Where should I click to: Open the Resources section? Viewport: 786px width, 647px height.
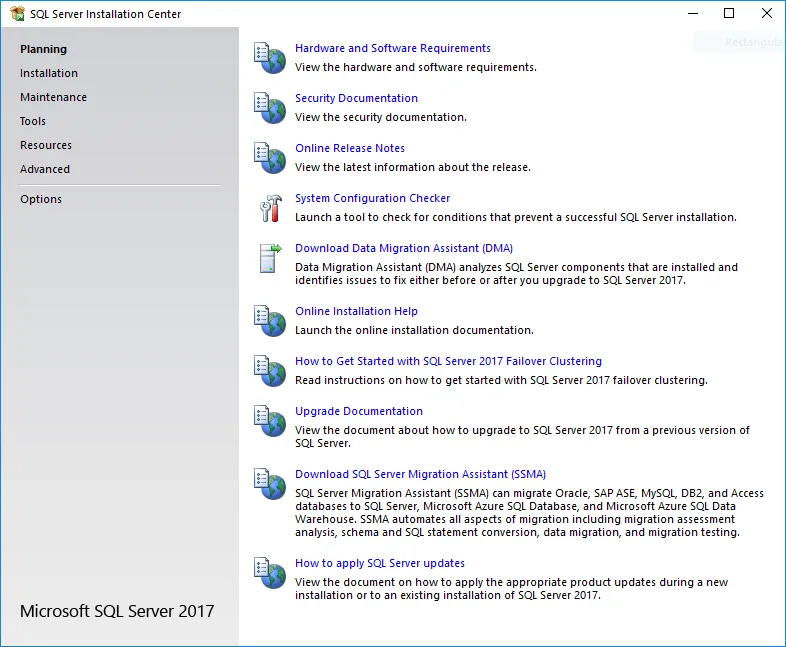point(46,145)
